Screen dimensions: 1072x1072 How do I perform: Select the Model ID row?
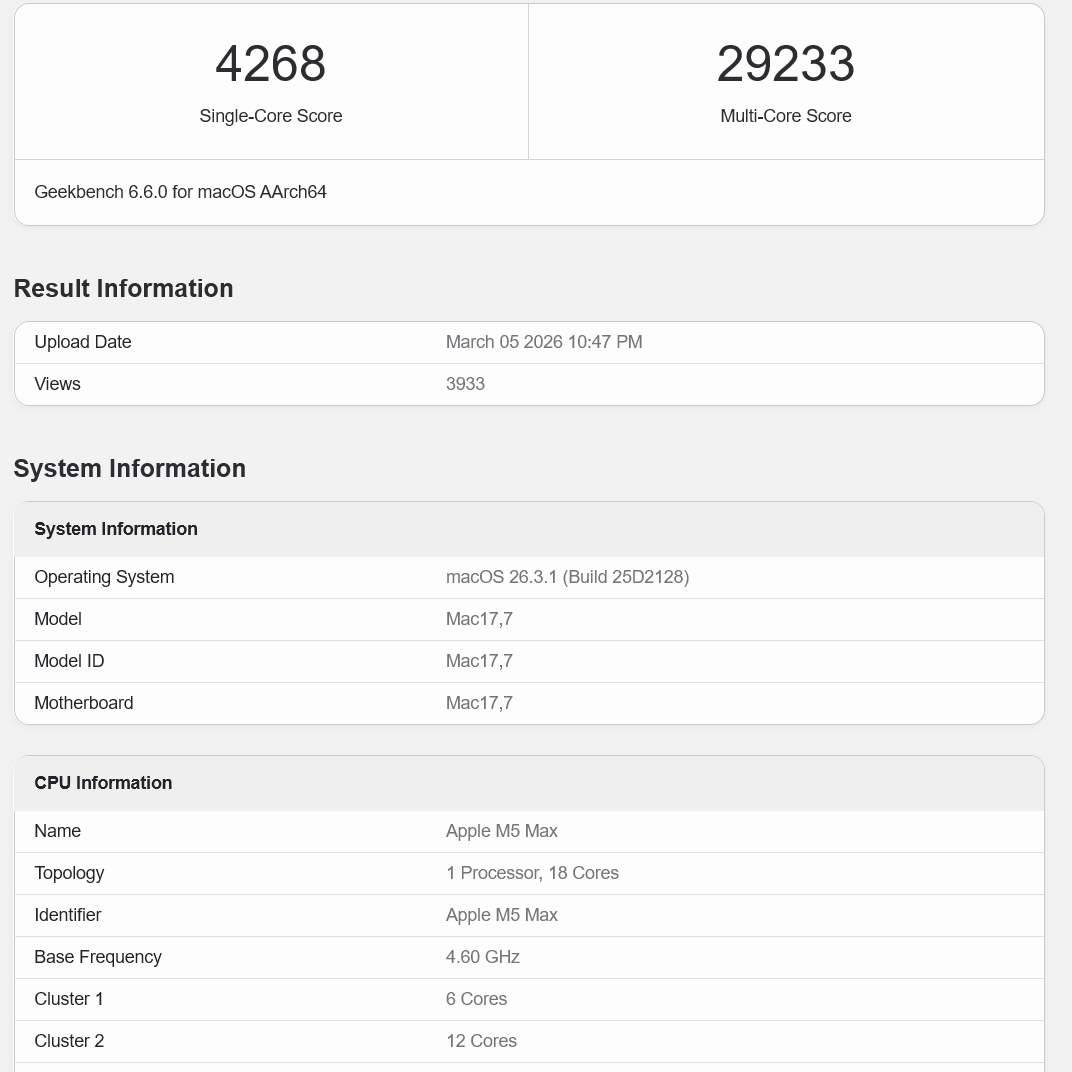[x=300, y=661]
